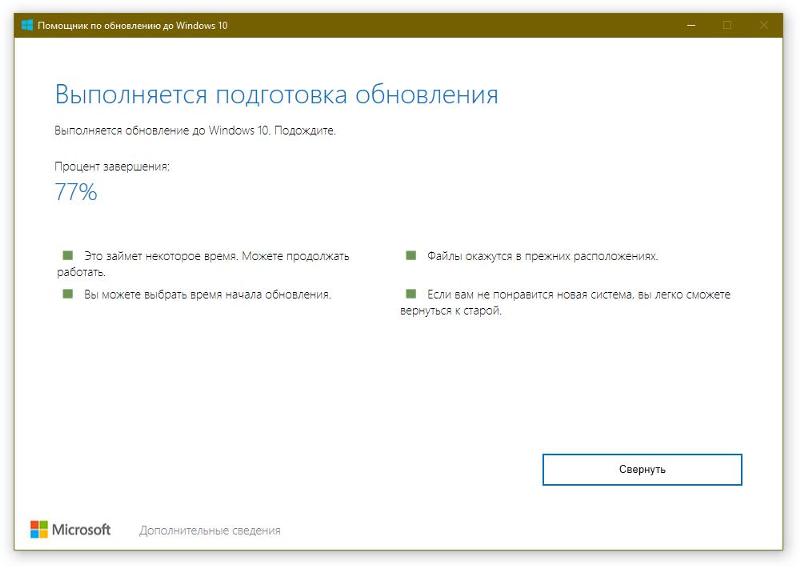This screenshot has width=800, height=568.
Task: Click the title Помощник по обновлению до Windows 10
Action: click(133, 26)
